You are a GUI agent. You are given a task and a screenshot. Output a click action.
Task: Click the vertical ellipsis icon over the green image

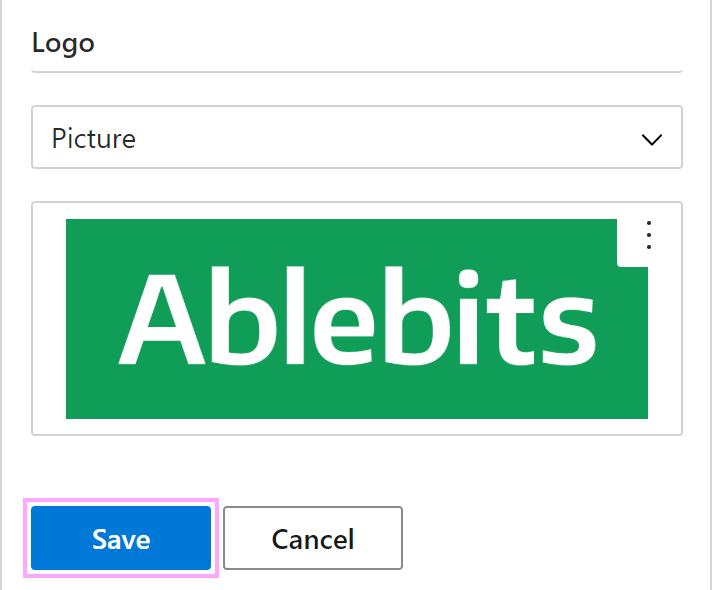(x=649, y=235)
